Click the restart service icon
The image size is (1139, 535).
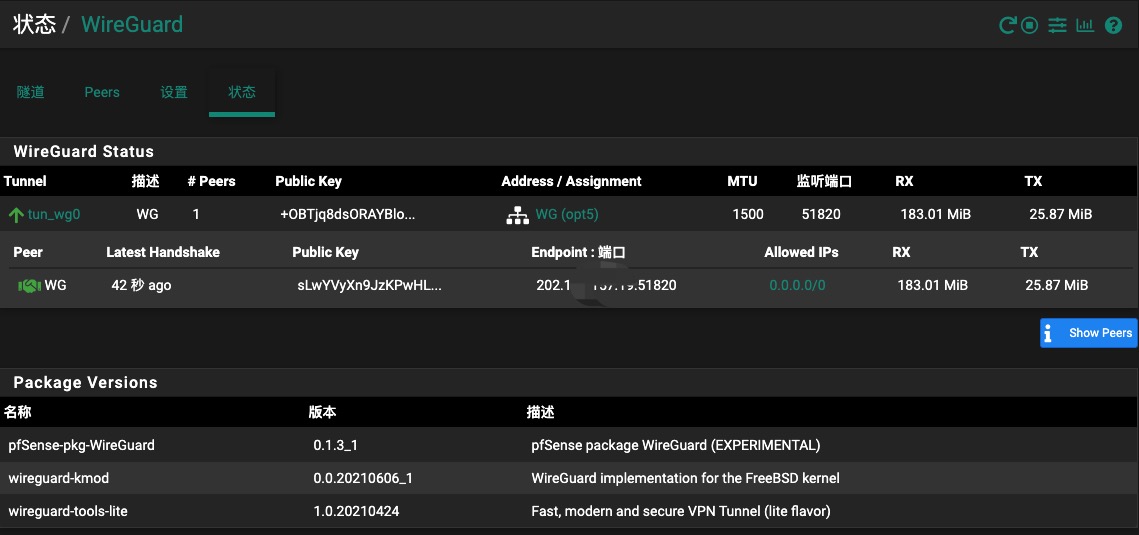pyautogui.click(x=1008, y=25)
